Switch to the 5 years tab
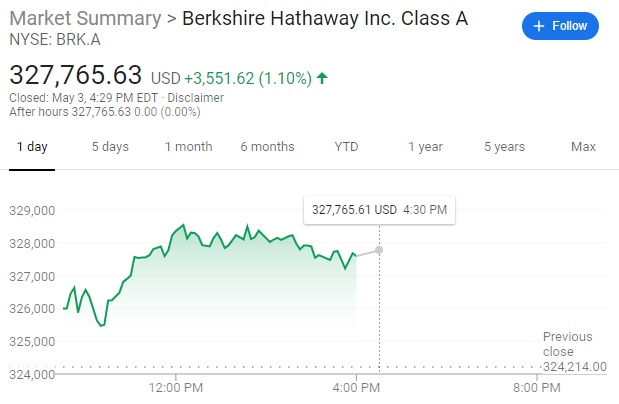 (504, 147)
